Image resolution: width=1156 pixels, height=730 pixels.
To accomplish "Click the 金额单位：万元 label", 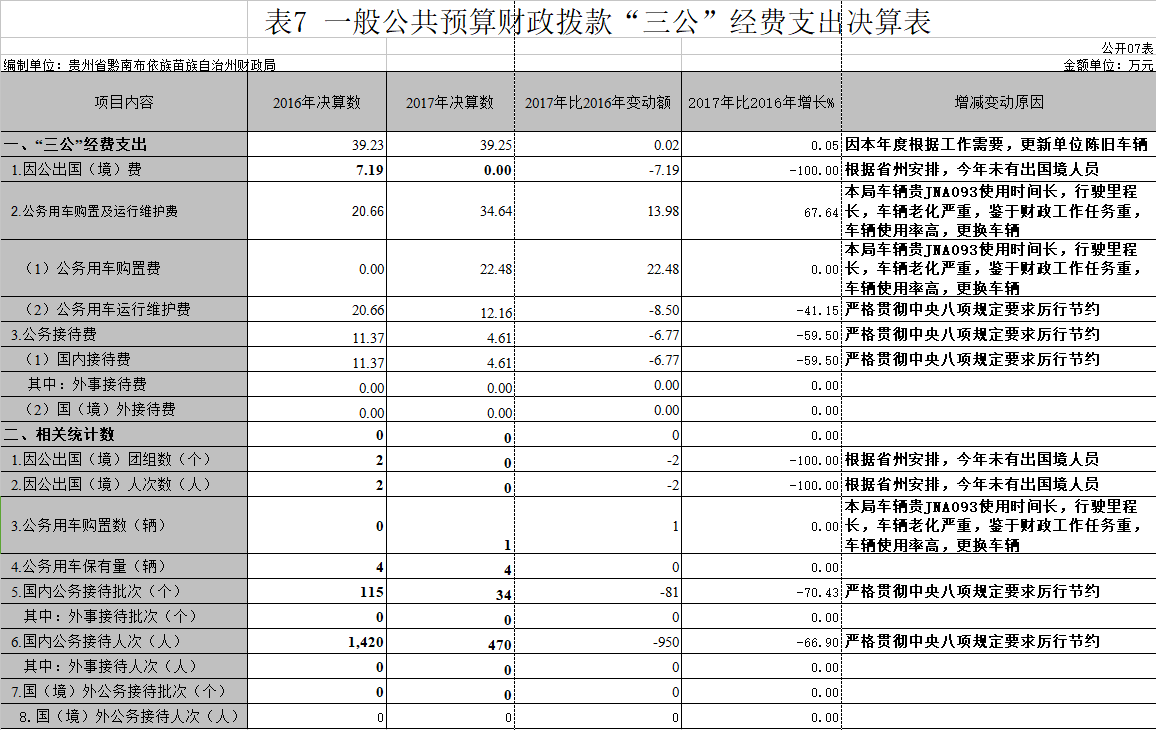I will pyautogui.click(x=1108, y=65).
